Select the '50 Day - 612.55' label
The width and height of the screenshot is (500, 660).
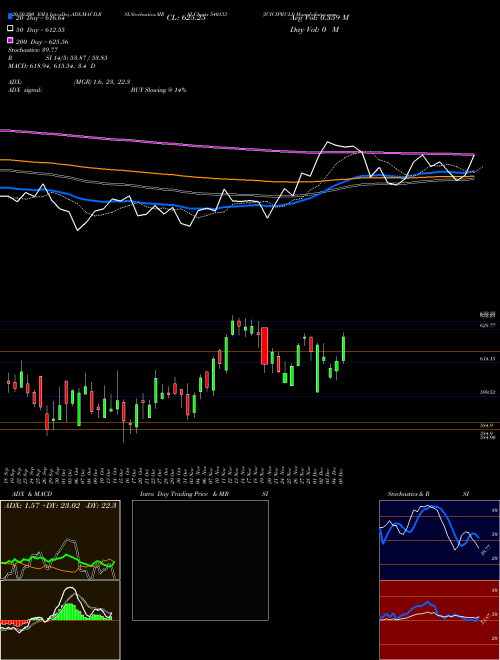[x=40, y=30]
